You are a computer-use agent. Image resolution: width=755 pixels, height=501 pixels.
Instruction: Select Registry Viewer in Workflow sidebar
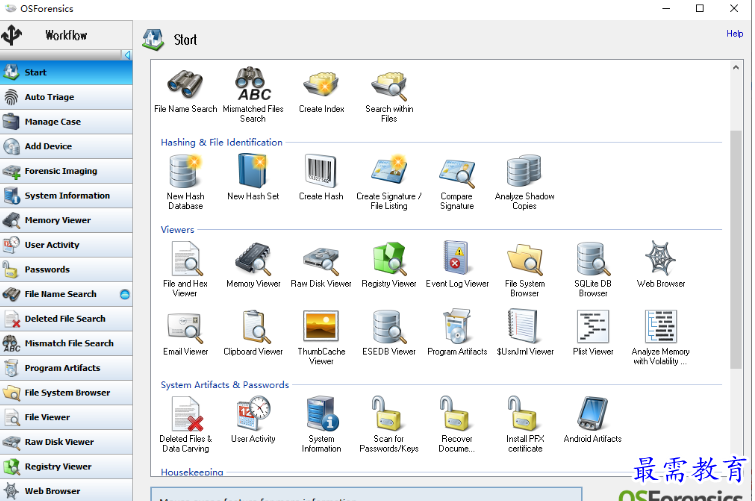click(66, 466)
